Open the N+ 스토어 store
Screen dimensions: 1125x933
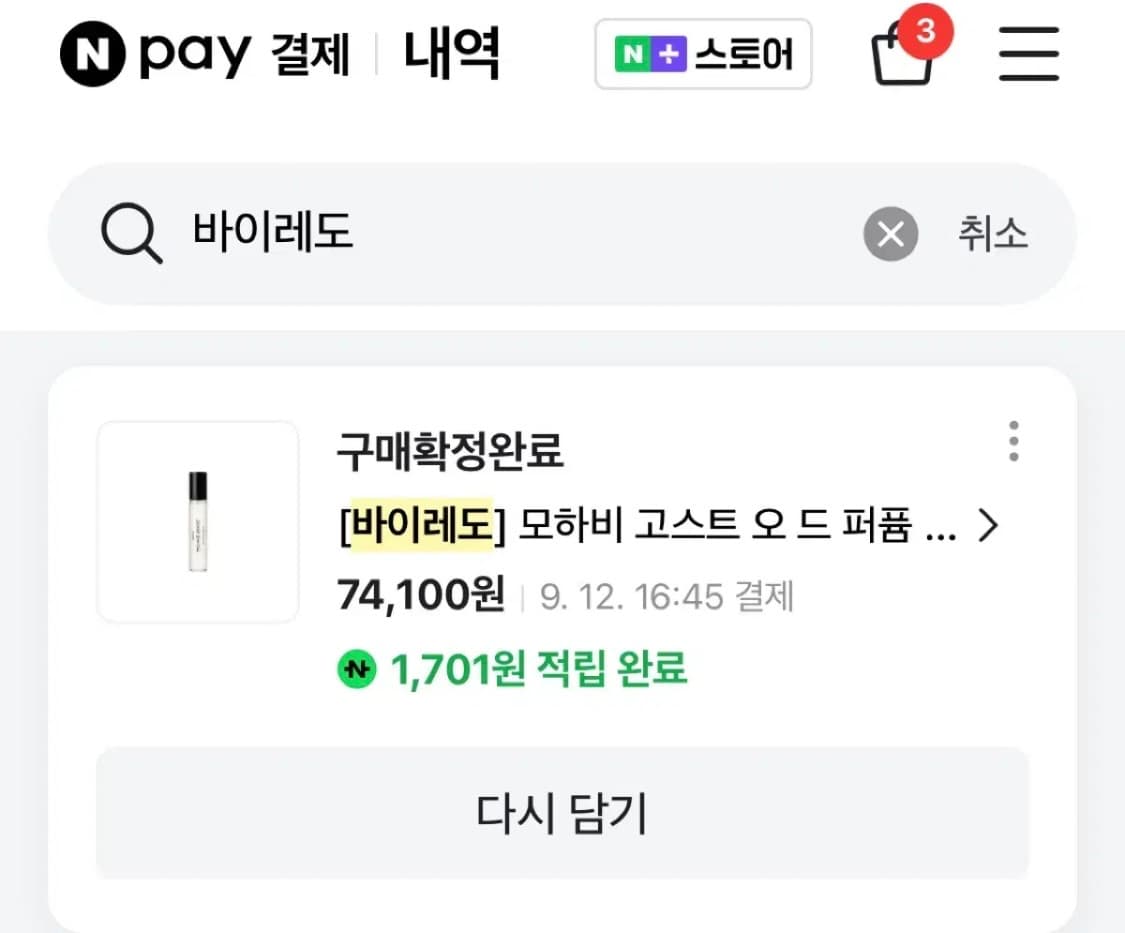coord(703,55)
